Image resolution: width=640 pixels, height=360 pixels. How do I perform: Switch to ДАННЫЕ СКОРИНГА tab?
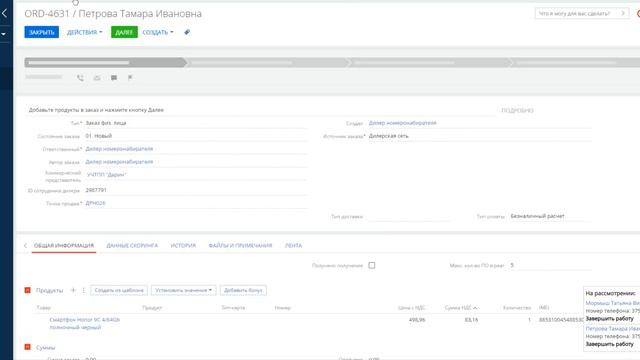click(132, 246)
